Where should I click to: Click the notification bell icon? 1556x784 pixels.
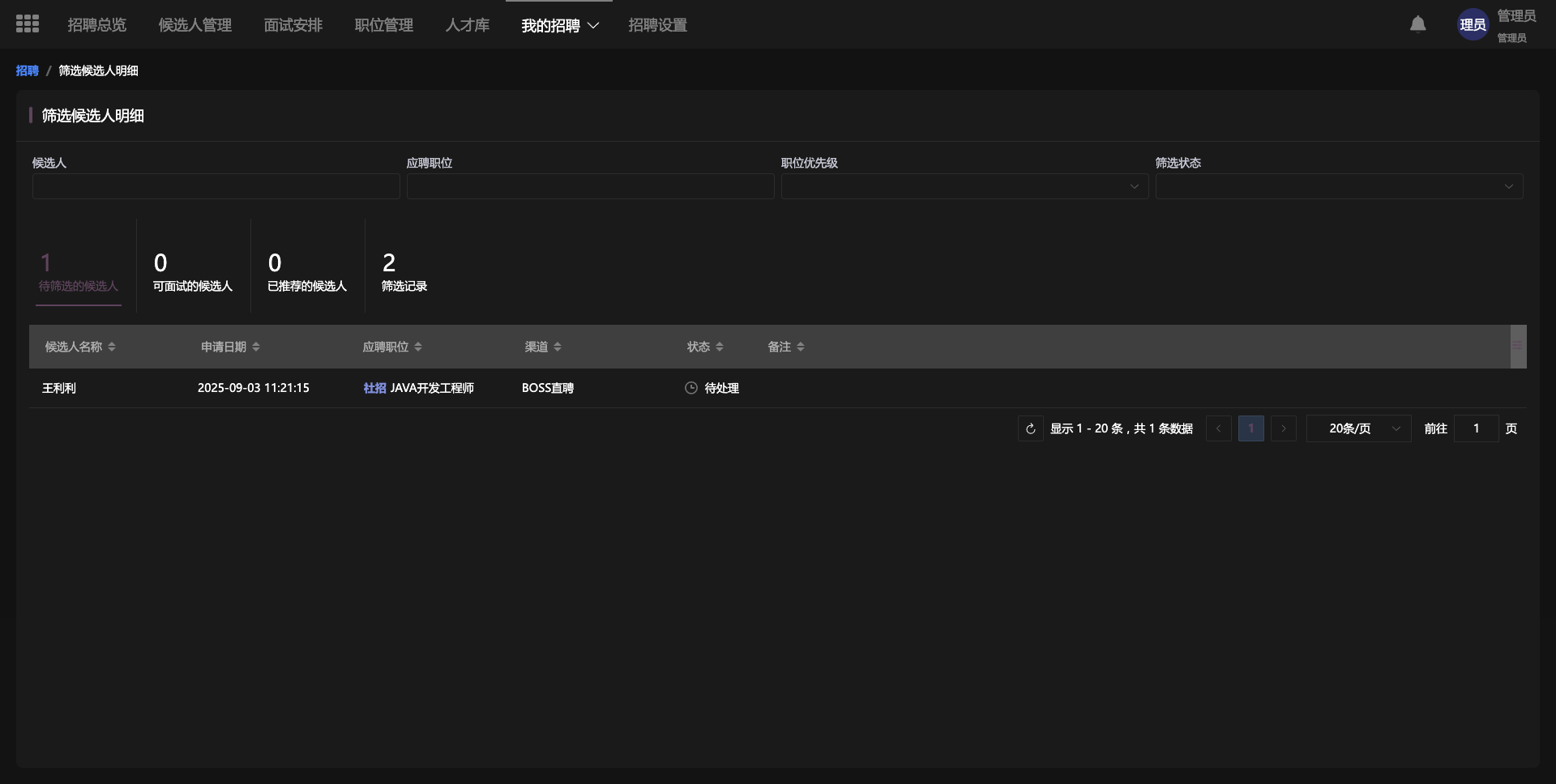(1417, 24)
